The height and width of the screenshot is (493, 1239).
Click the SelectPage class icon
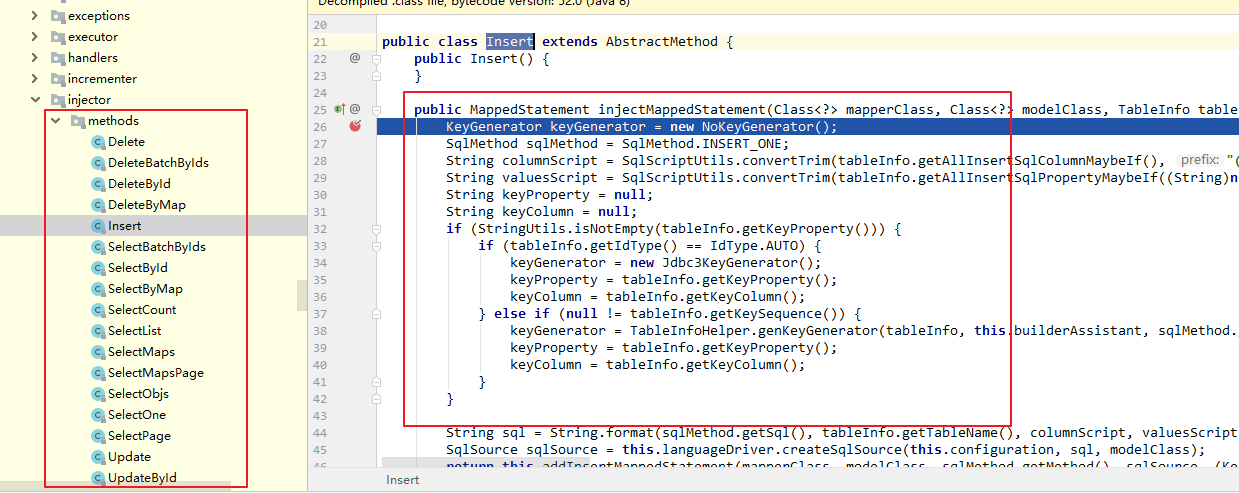[98, 436]
